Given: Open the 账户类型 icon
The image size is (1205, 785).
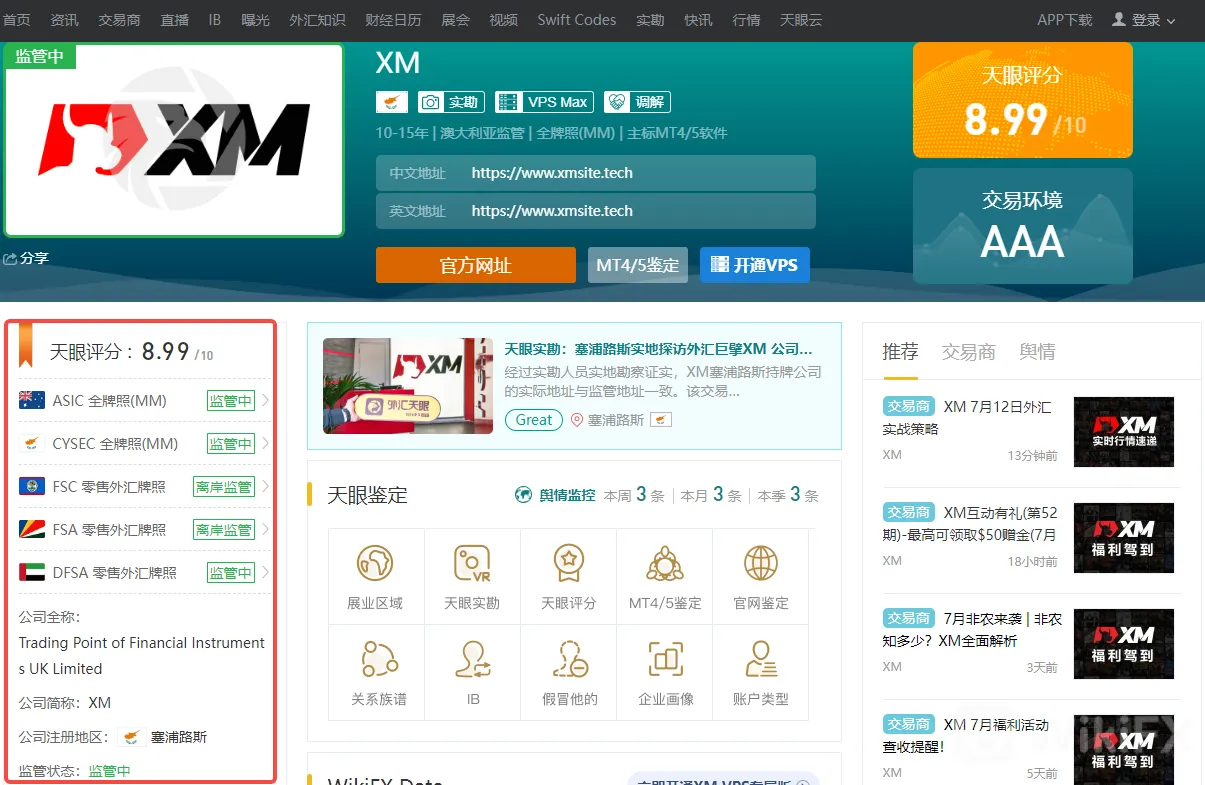Looking at the screenshot, I should 761,659.
